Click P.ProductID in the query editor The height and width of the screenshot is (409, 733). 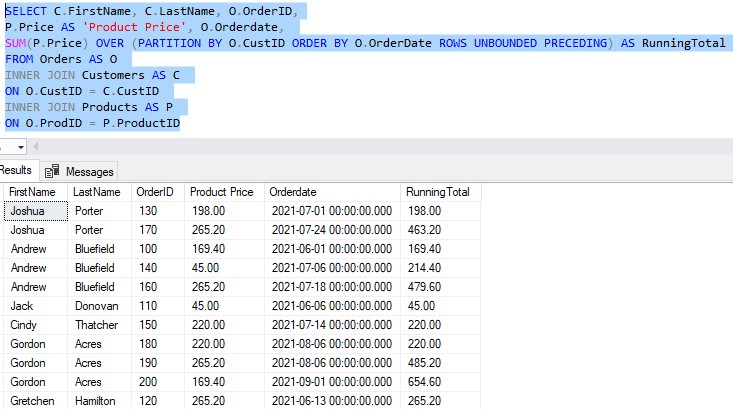point(141,123)
